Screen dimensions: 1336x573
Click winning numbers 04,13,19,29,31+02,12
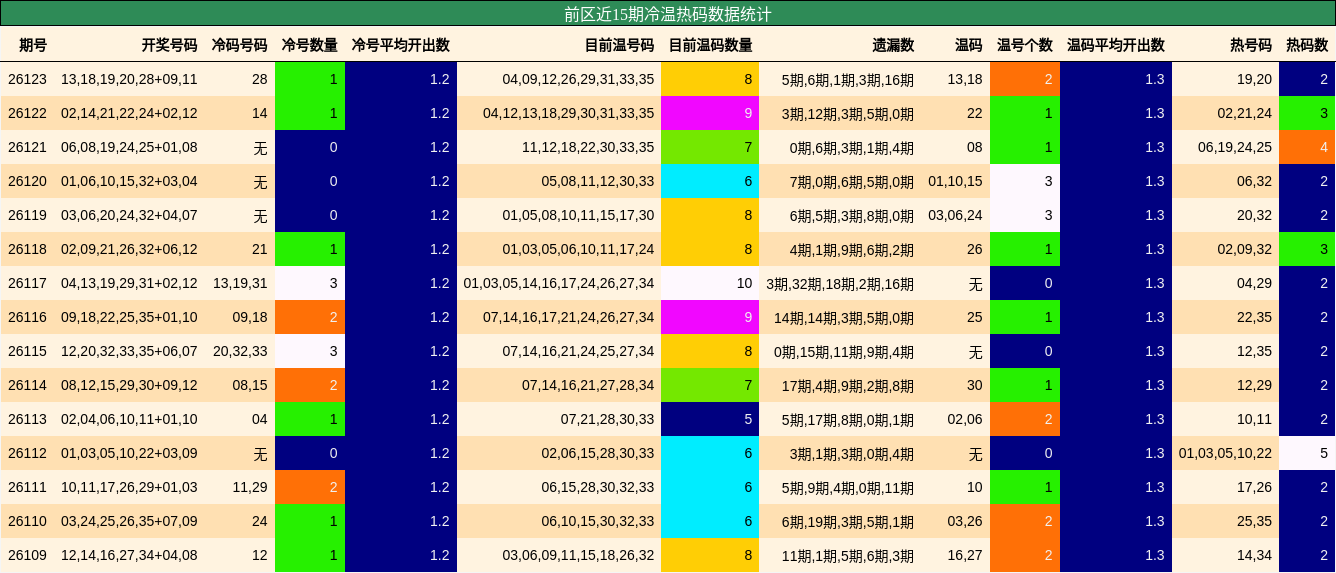[x=129, y=283]
